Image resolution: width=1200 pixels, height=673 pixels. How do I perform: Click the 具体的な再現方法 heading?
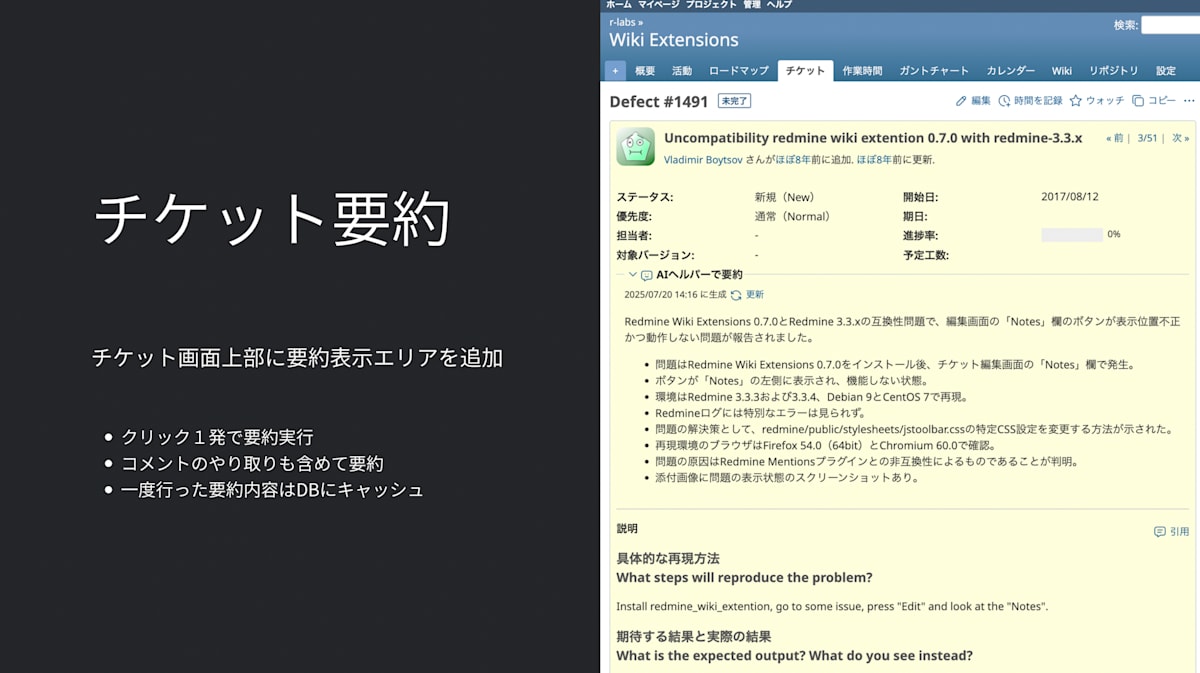coord(668,558)
